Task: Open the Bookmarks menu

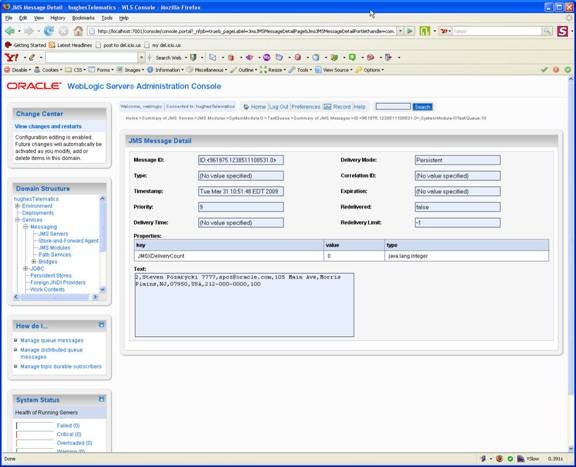Action: pyautogui.click(x=83, y=18)
